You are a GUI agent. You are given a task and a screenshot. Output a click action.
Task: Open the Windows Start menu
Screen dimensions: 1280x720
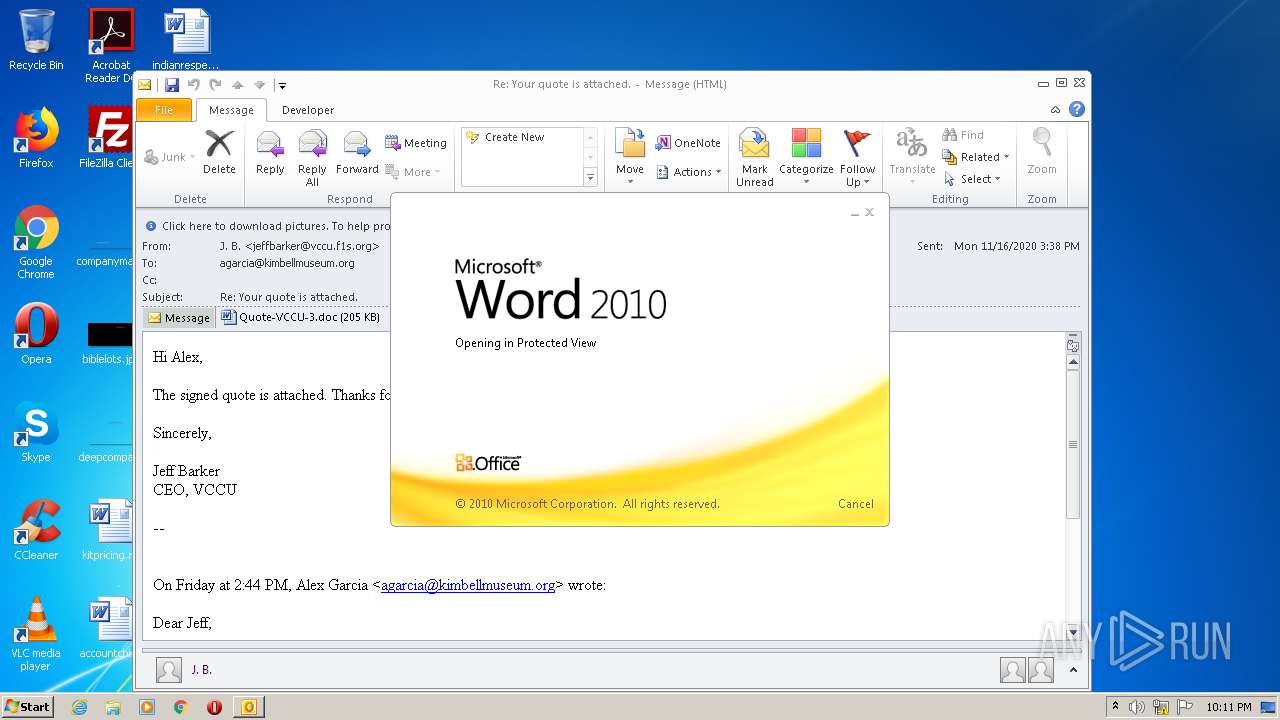(x=28, y=707)
